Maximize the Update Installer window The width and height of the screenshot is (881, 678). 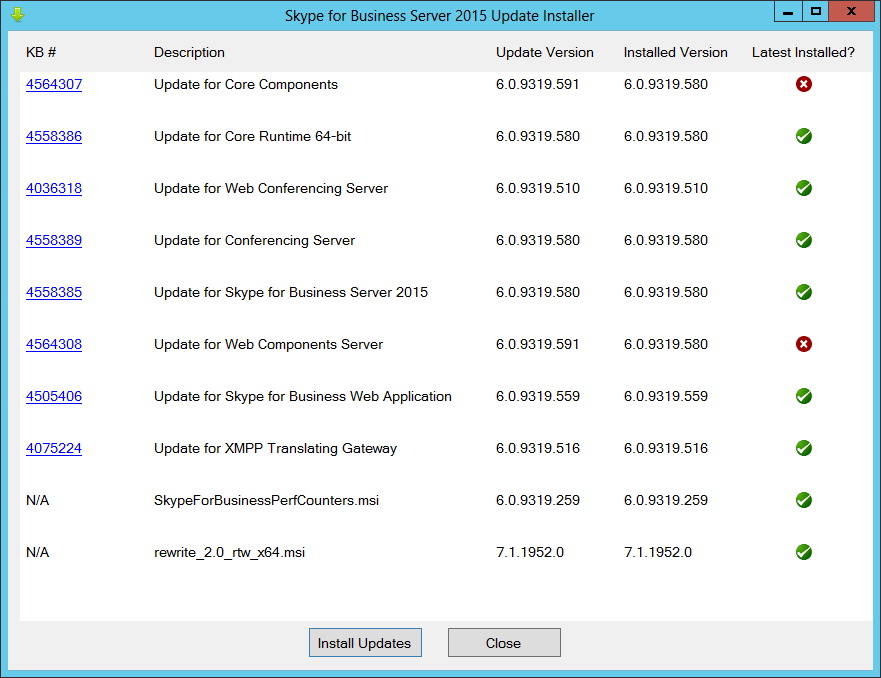(816, 12)
